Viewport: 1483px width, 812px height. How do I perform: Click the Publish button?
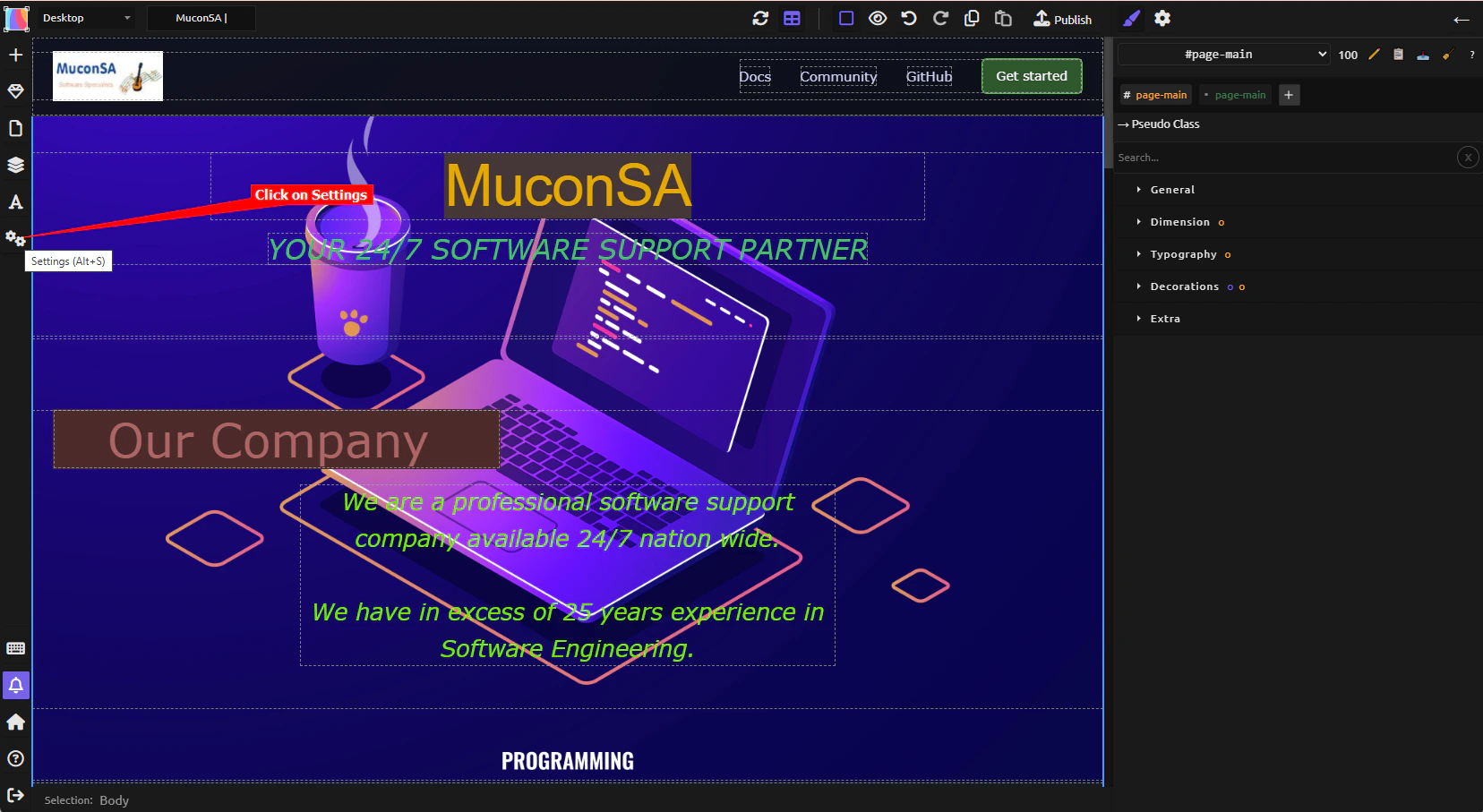click(1062, 19)
